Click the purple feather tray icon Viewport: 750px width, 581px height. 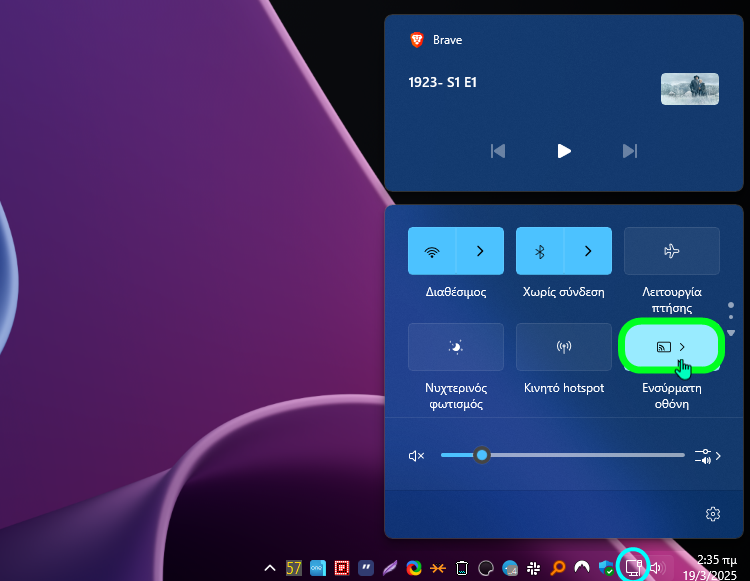(390, 568)
